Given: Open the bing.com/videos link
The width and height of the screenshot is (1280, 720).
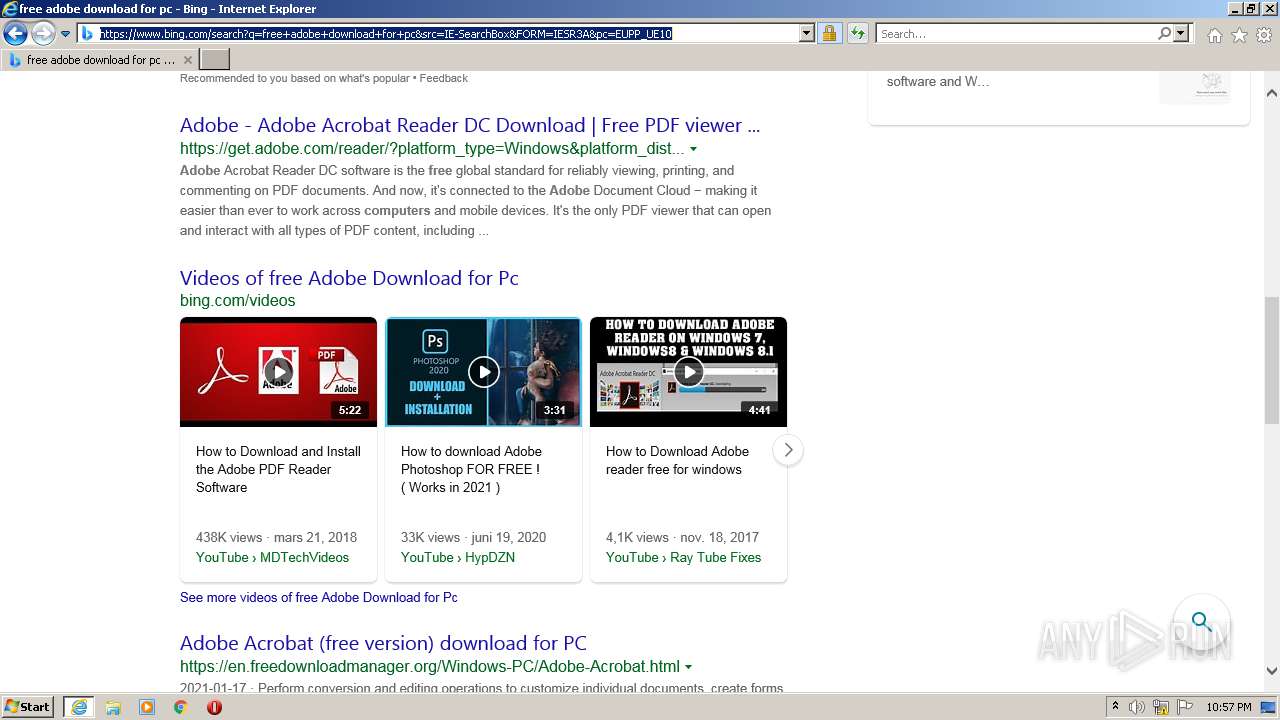Looking at the screenshot, I should (x=238, y=300).
